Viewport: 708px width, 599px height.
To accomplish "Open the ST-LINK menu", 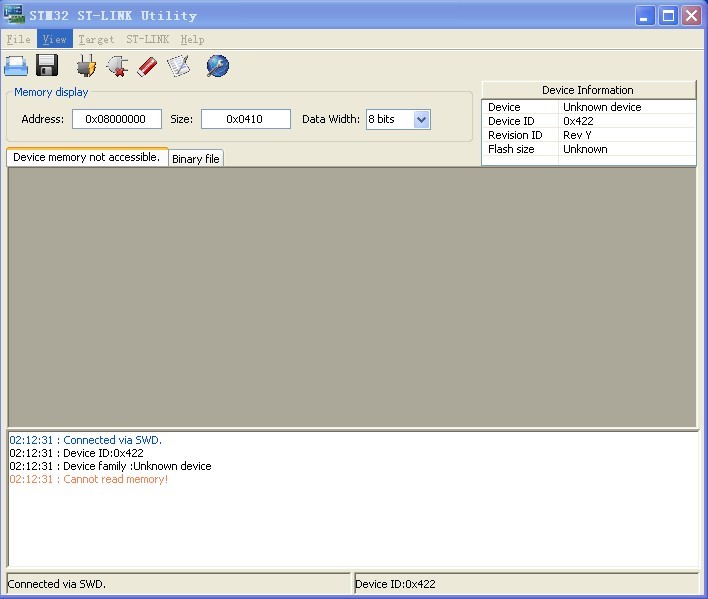I will click(x=148, y=40).
